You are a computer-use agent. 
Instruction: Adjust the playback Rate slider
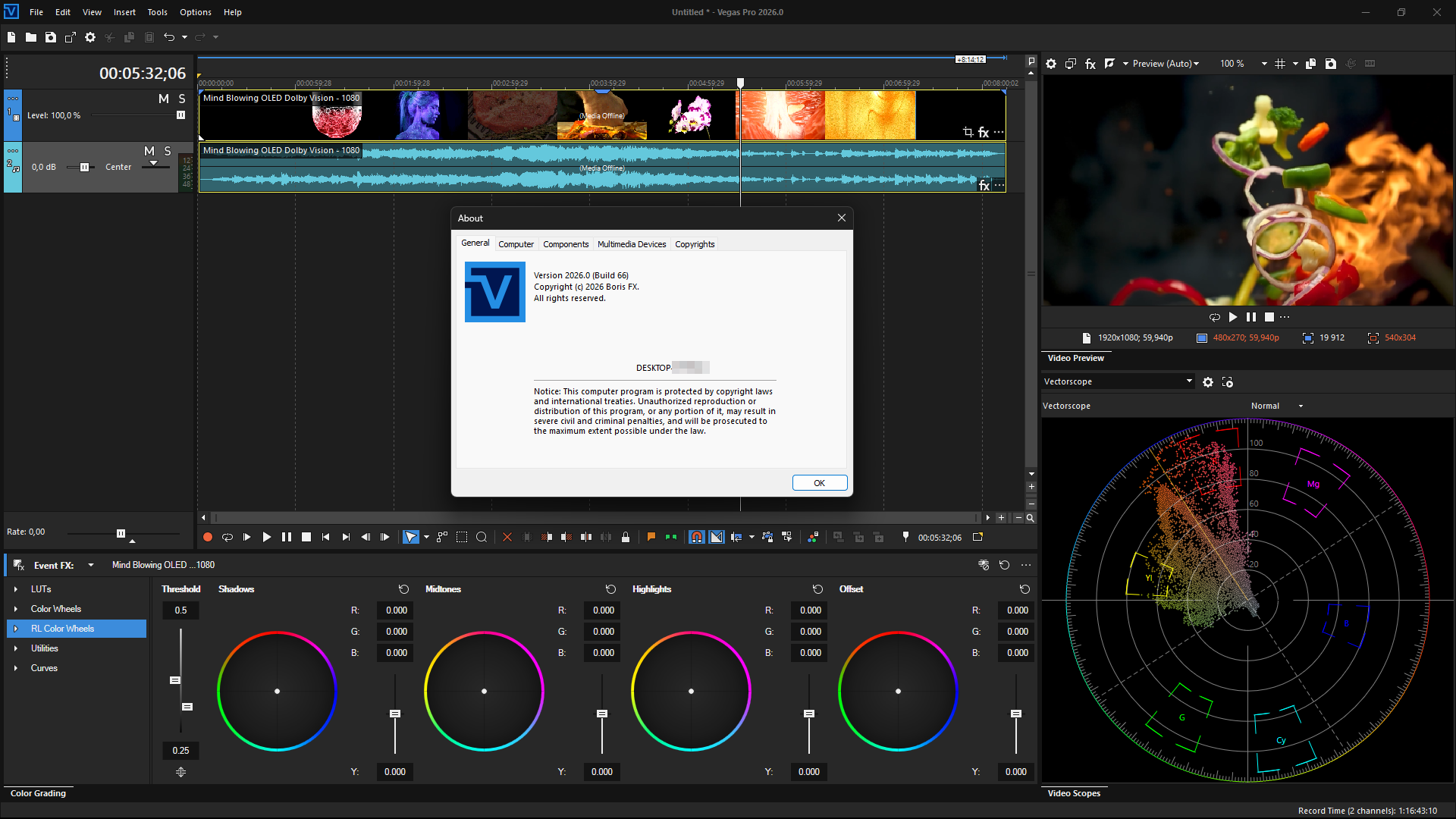[121, 534]
